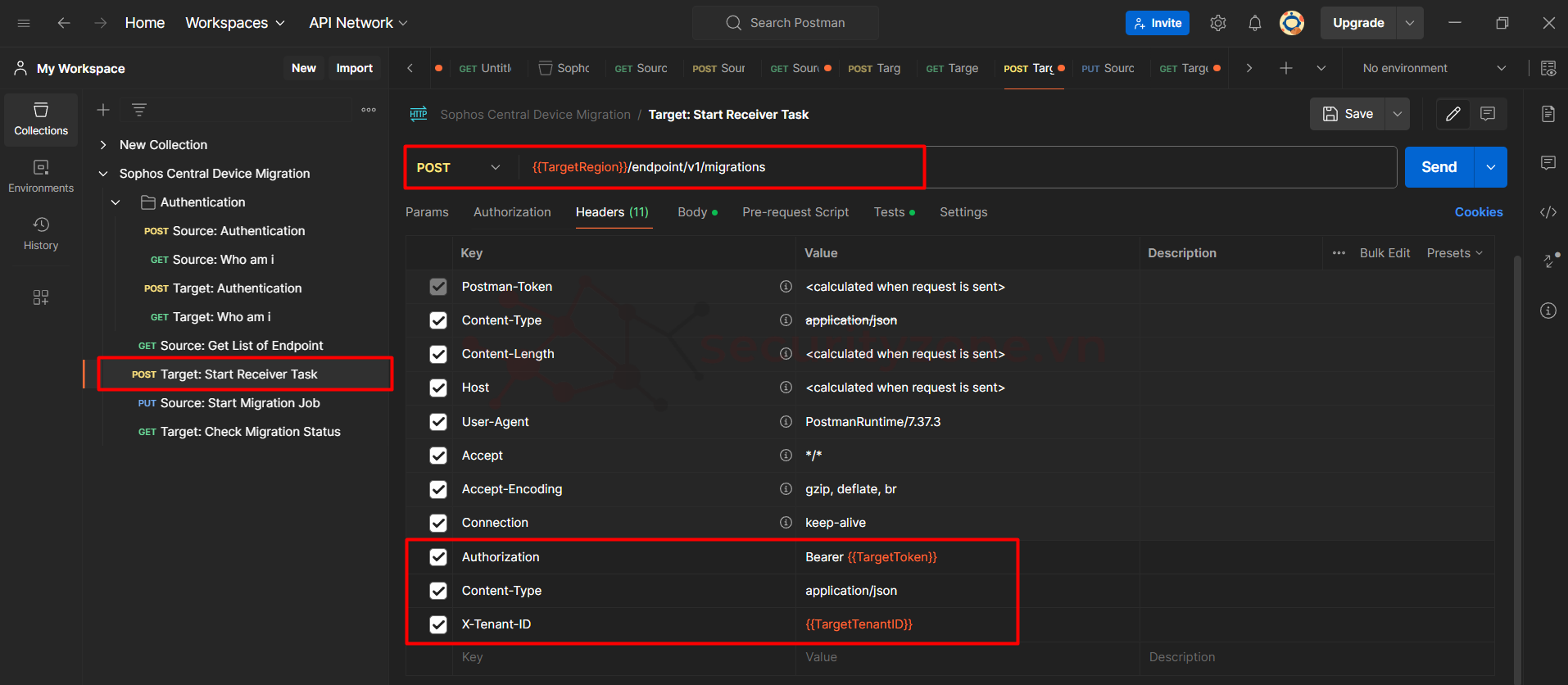Create new collection with plus icon
This screenshot has width=1568, height=685.
point(103,110)
